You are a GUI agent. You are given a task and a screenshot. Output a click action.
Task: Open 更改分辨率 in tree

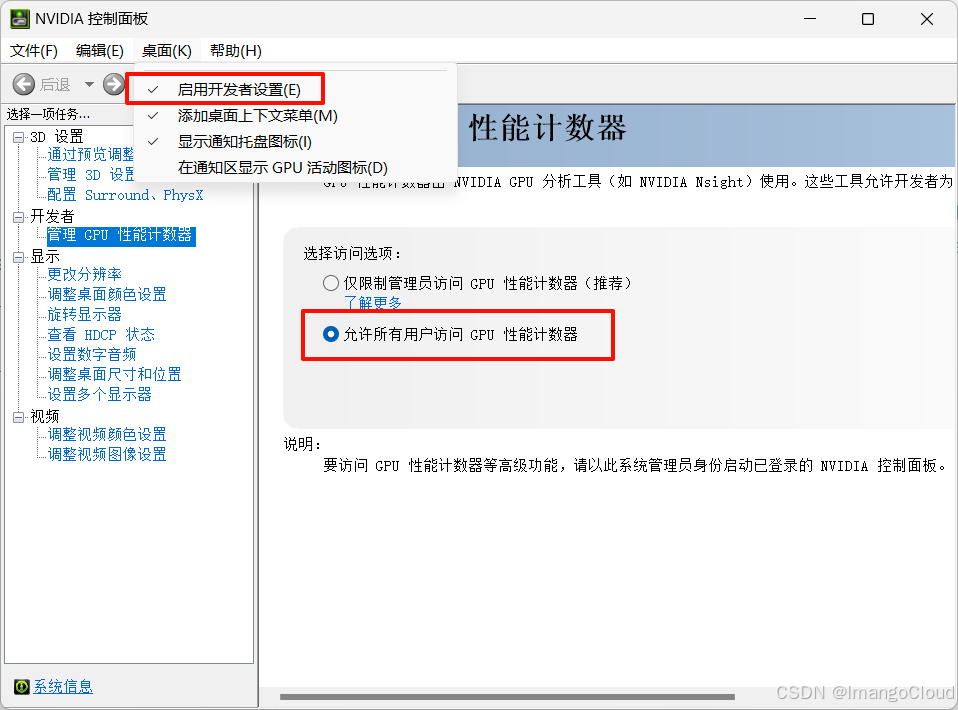pos(84,274)
